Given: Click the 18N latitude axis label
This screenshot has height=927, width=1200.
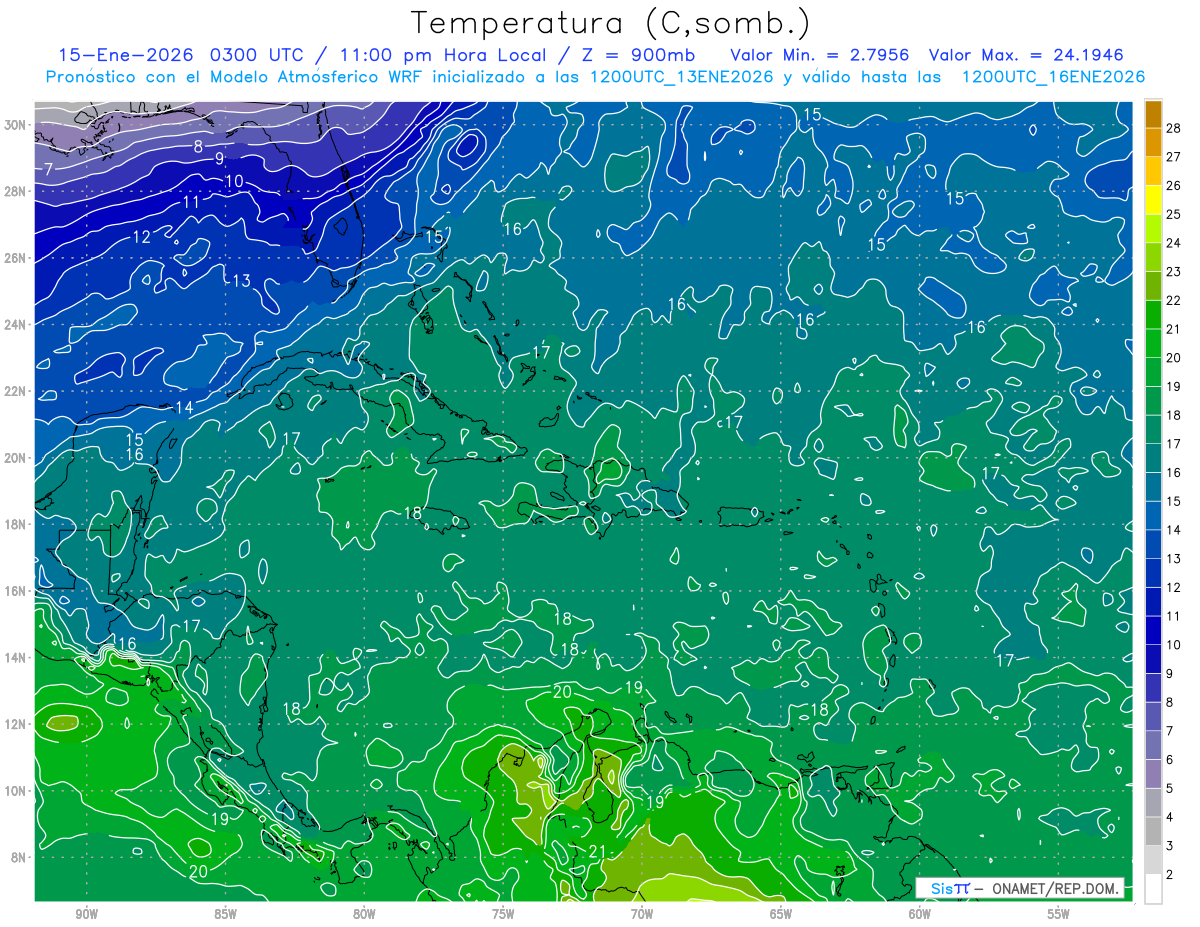Looking at the screenshot, I should 17,524.
